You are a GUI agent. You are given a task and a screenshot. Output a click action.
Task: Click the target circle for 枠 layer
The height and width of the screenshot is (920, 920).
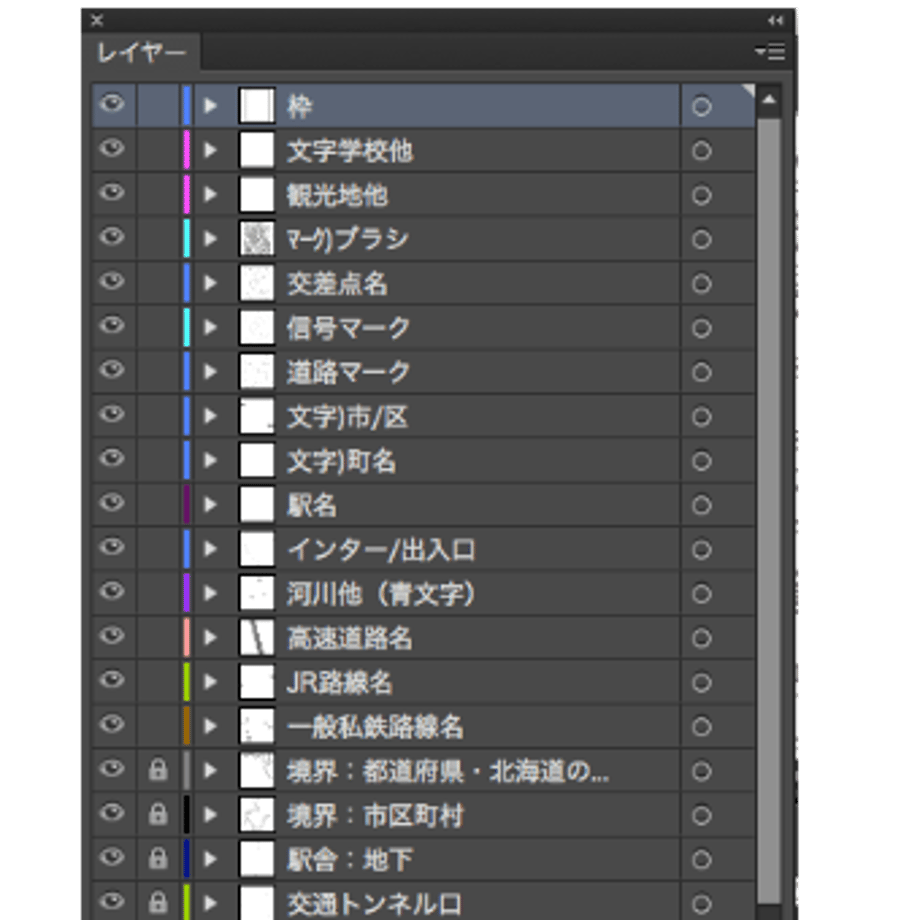pyautogui.click(x=702, y=107)
